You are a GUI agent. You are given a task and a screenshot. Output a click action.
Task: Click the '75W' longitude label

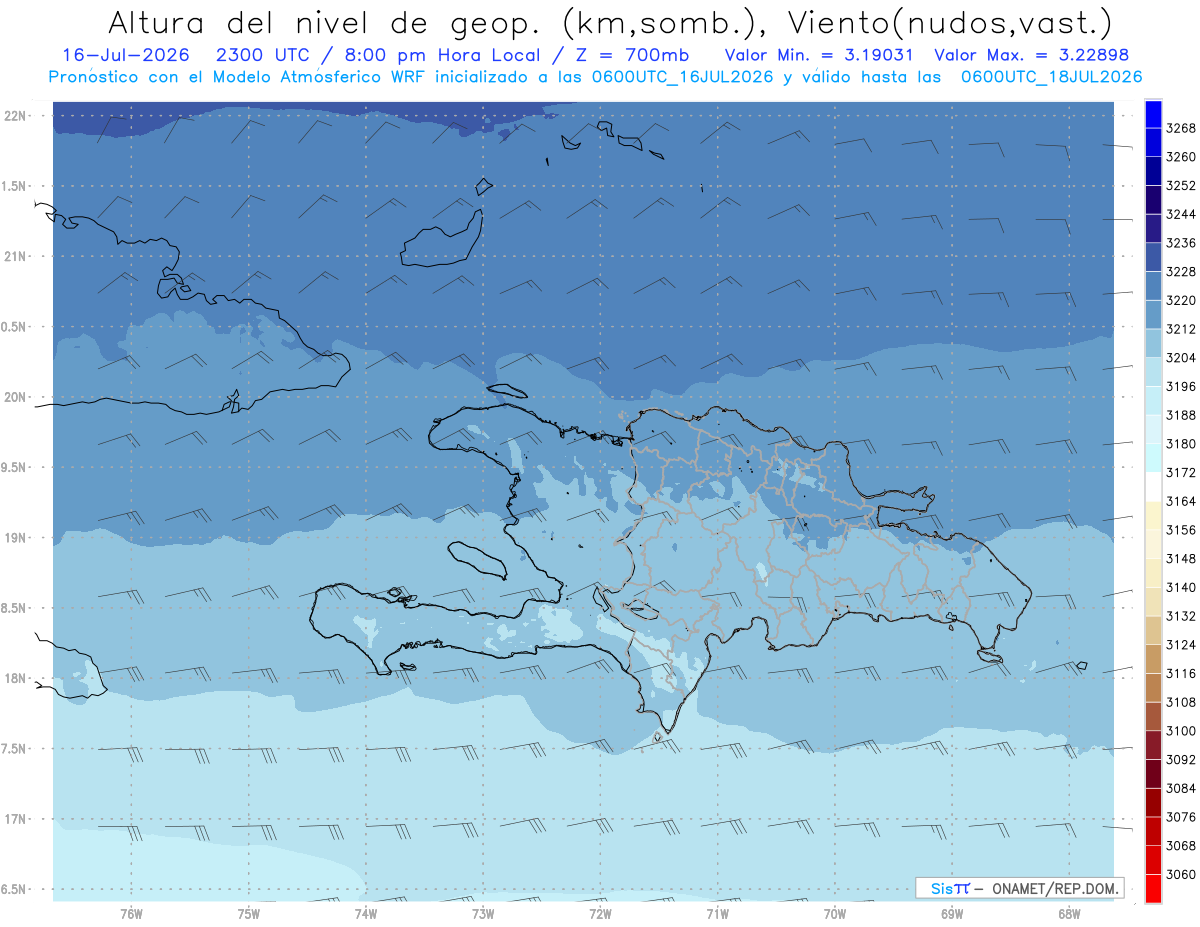[249, 914]
